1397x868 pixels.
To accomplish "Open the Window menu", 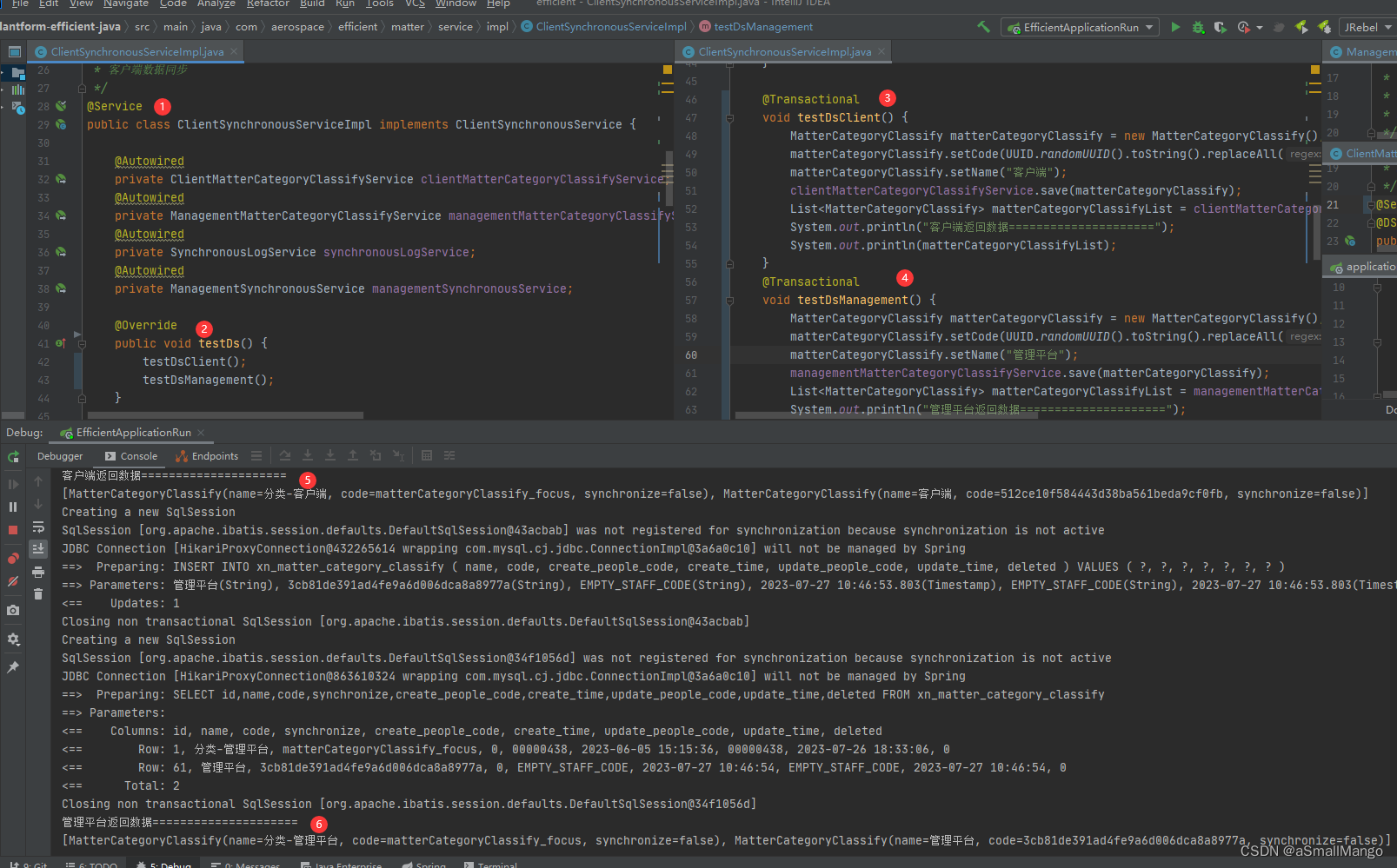I will (456, 3).
